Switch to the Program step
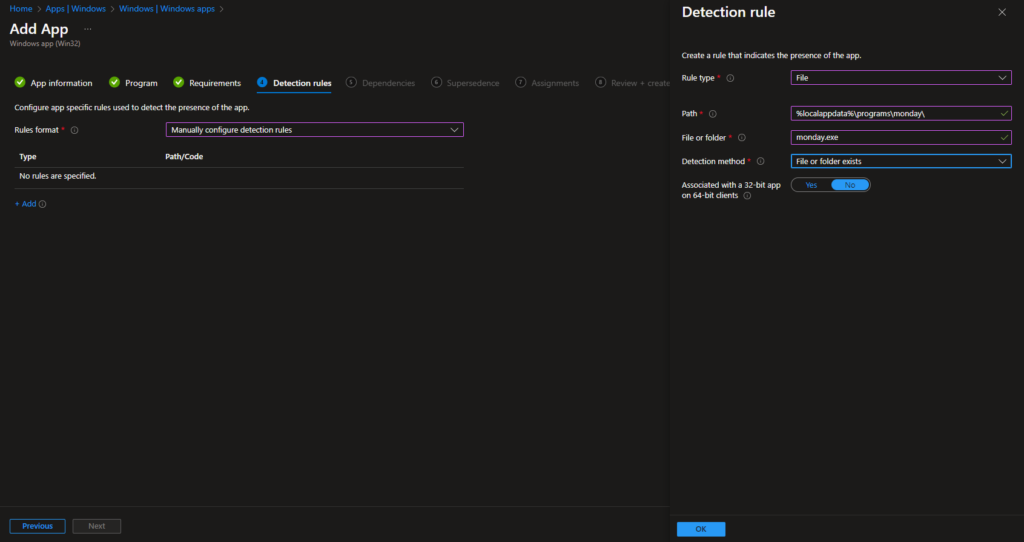This screenshot has width=1024, height=542. tap(141, 83)
